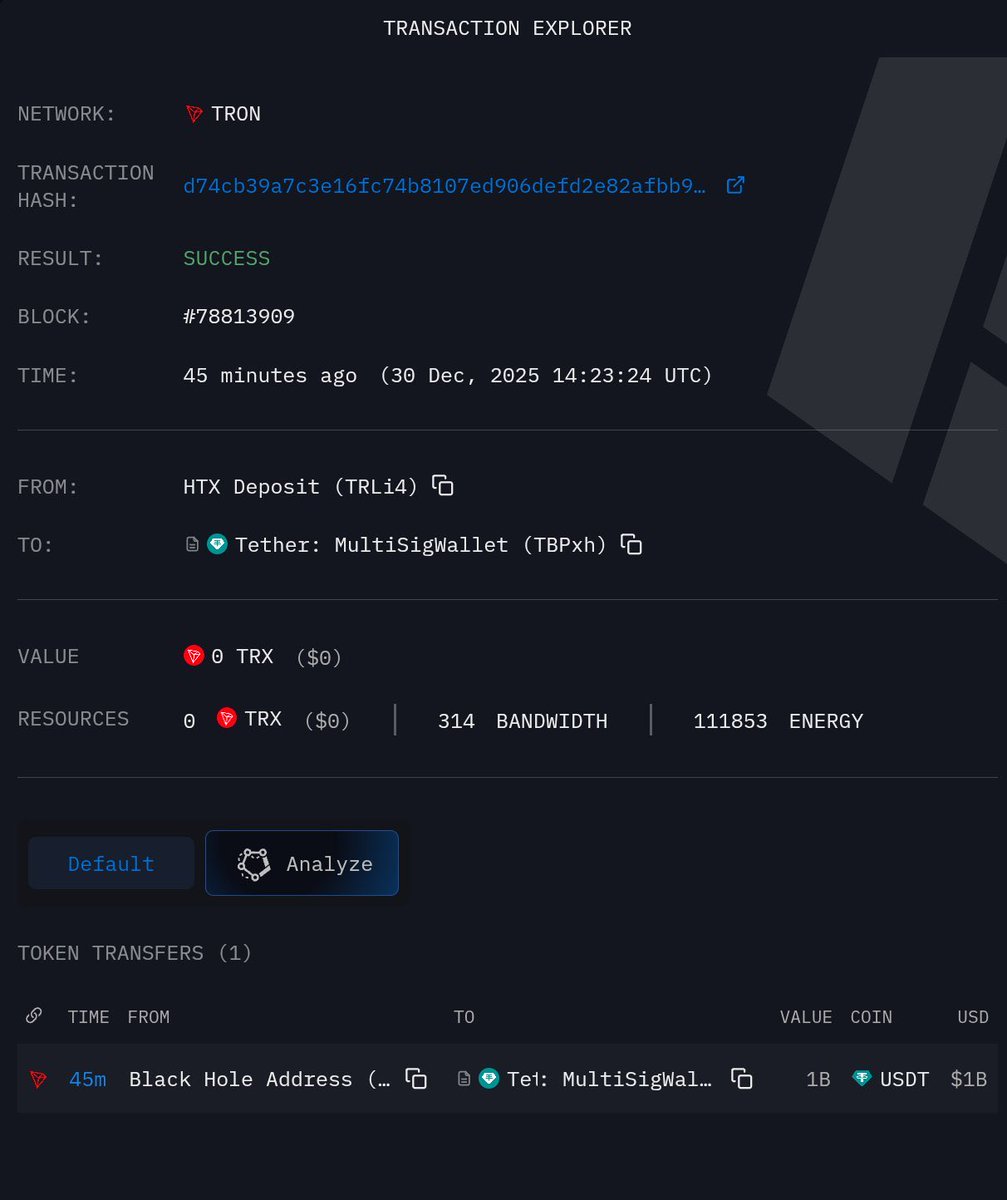Click the '111853 ENERGY' resource value

(x=778, y=720)
